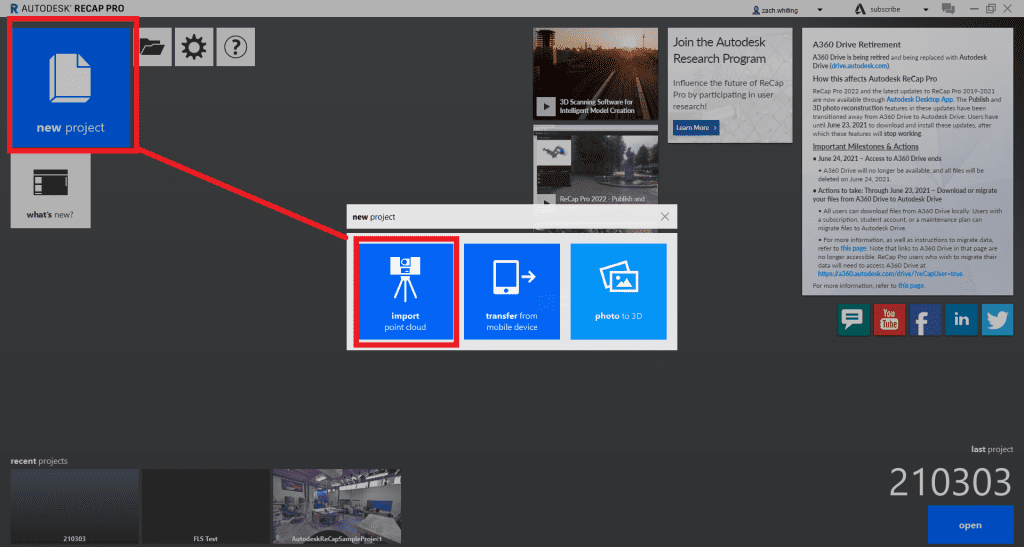Play the 3D Scanning Software video
The height and width of the screenshot is (547, 1024).
tap(546, 106)
